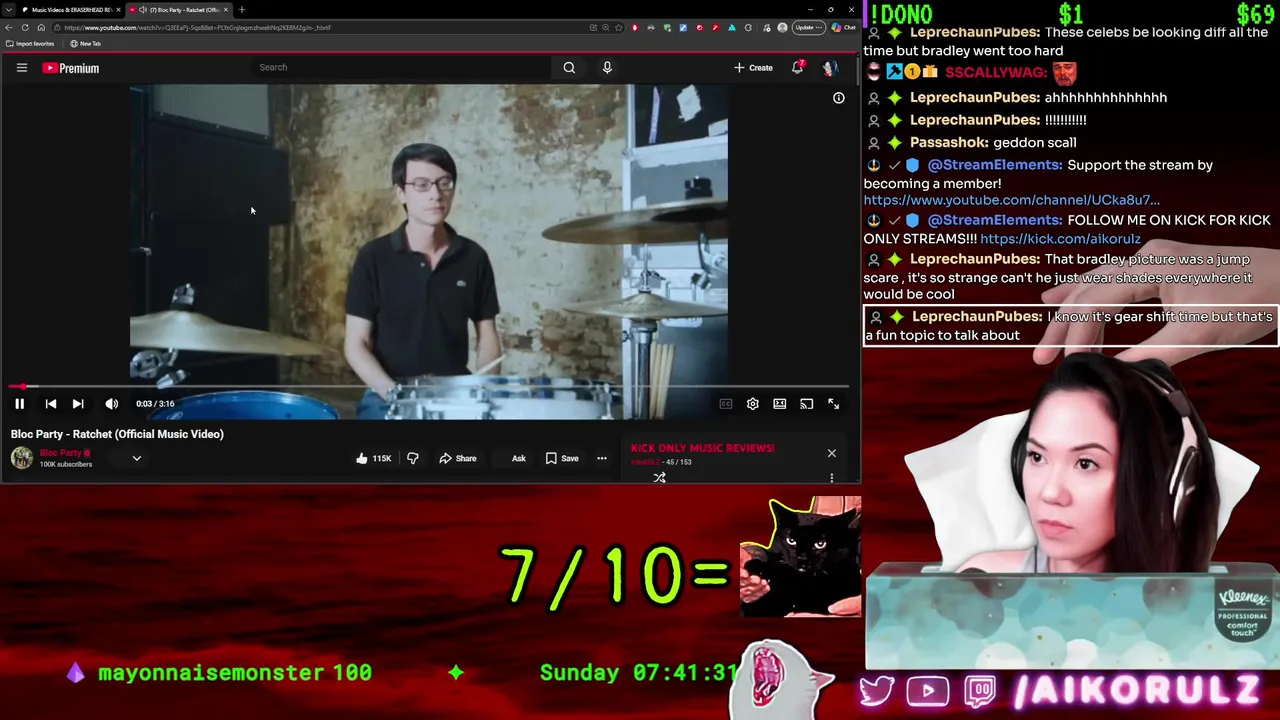Open the kick.com/aikorulz link in chat
Viewport: 1280px width, 720px height.
point(1060,239)
